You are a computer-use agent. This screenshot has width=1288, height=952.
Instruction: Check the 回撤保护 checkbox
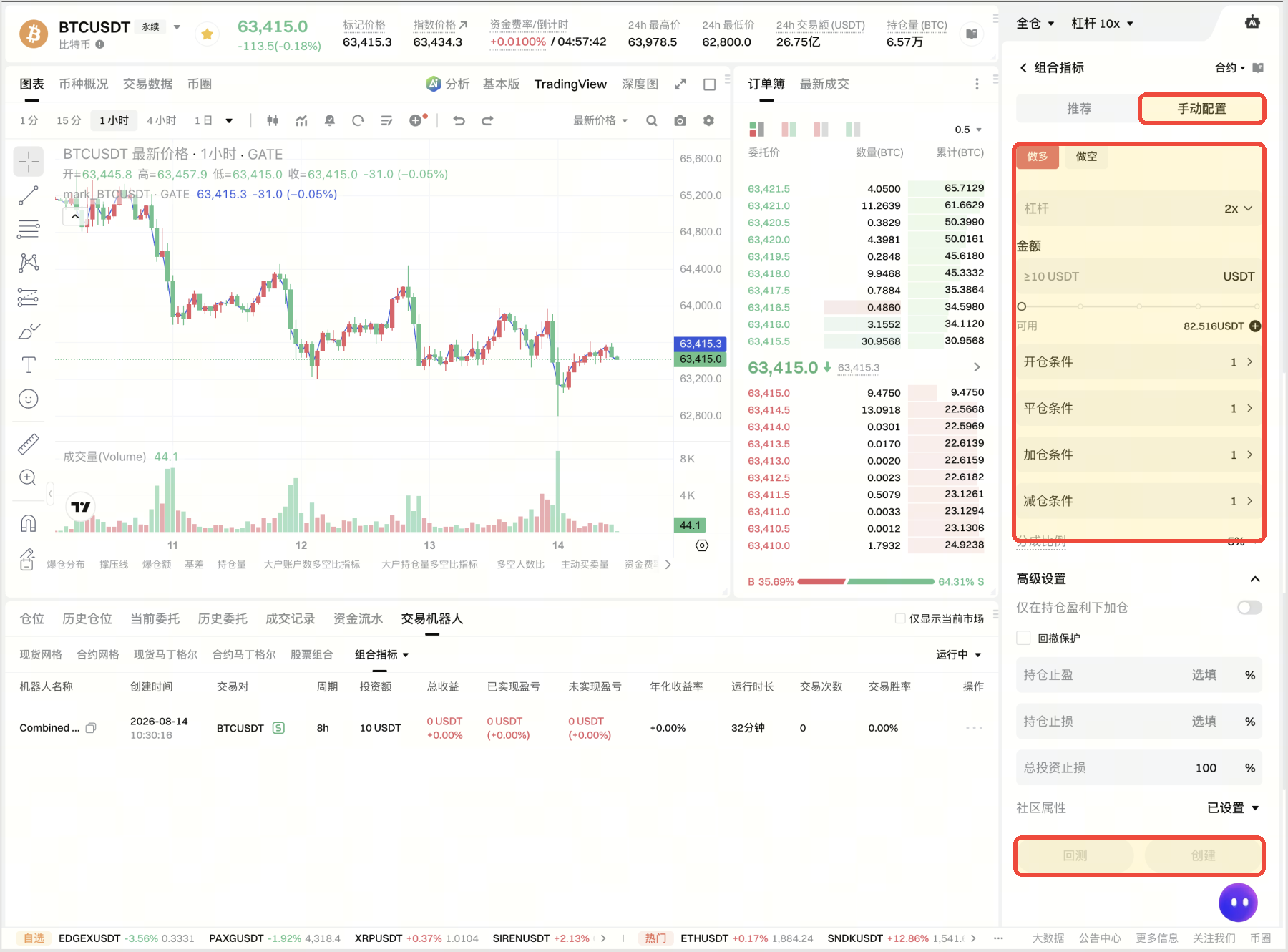pos(1023,638)
